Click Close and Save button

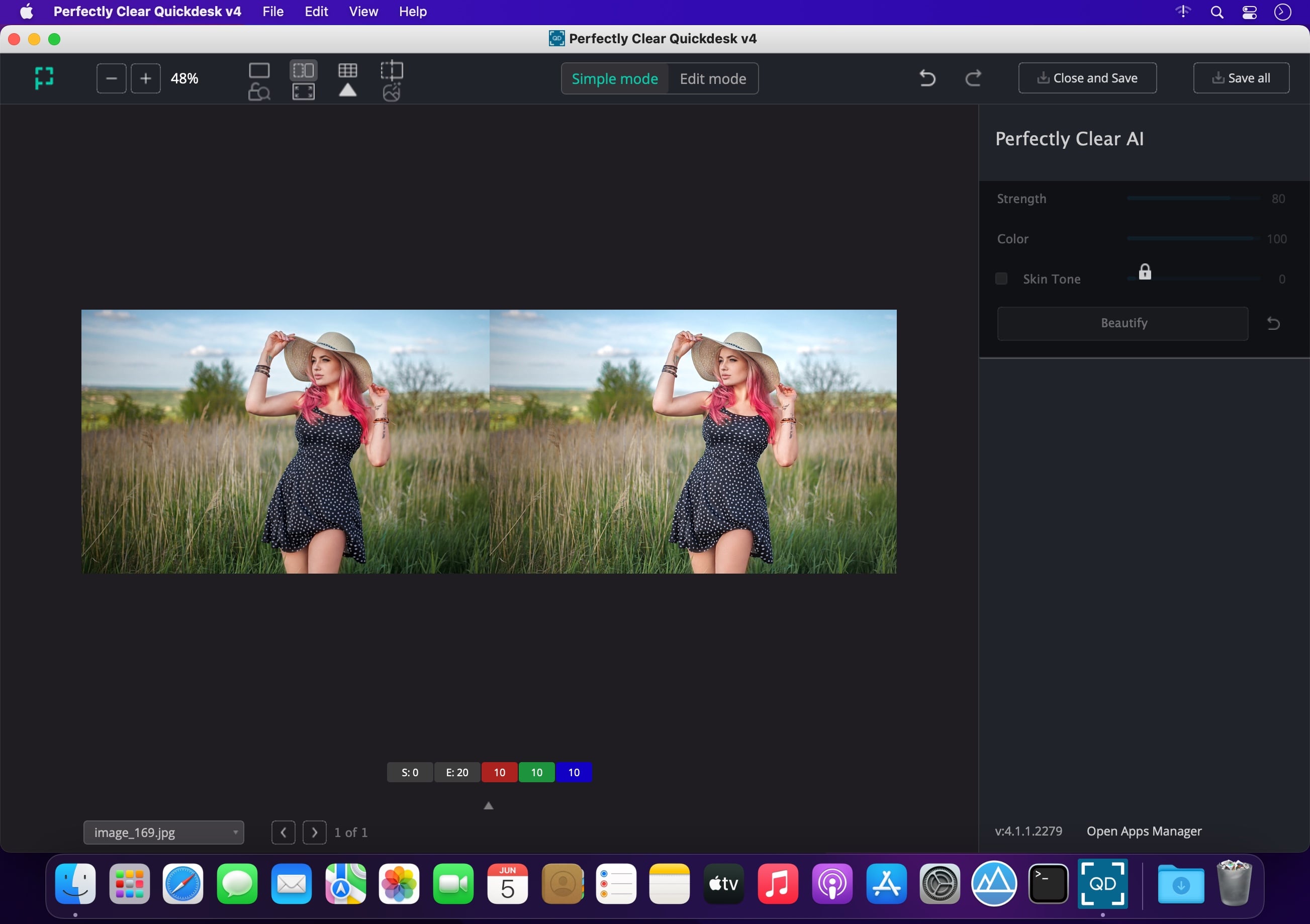click(x=1087, y=78)
